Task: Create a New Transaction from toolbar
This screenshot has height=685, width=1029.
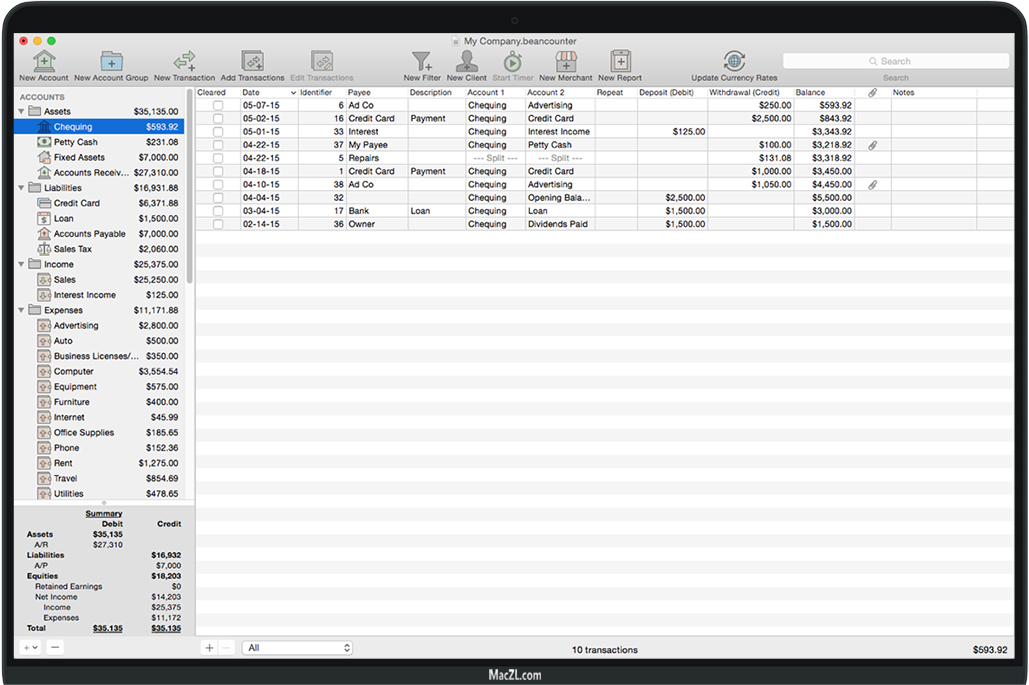Action: click(184, 62)
